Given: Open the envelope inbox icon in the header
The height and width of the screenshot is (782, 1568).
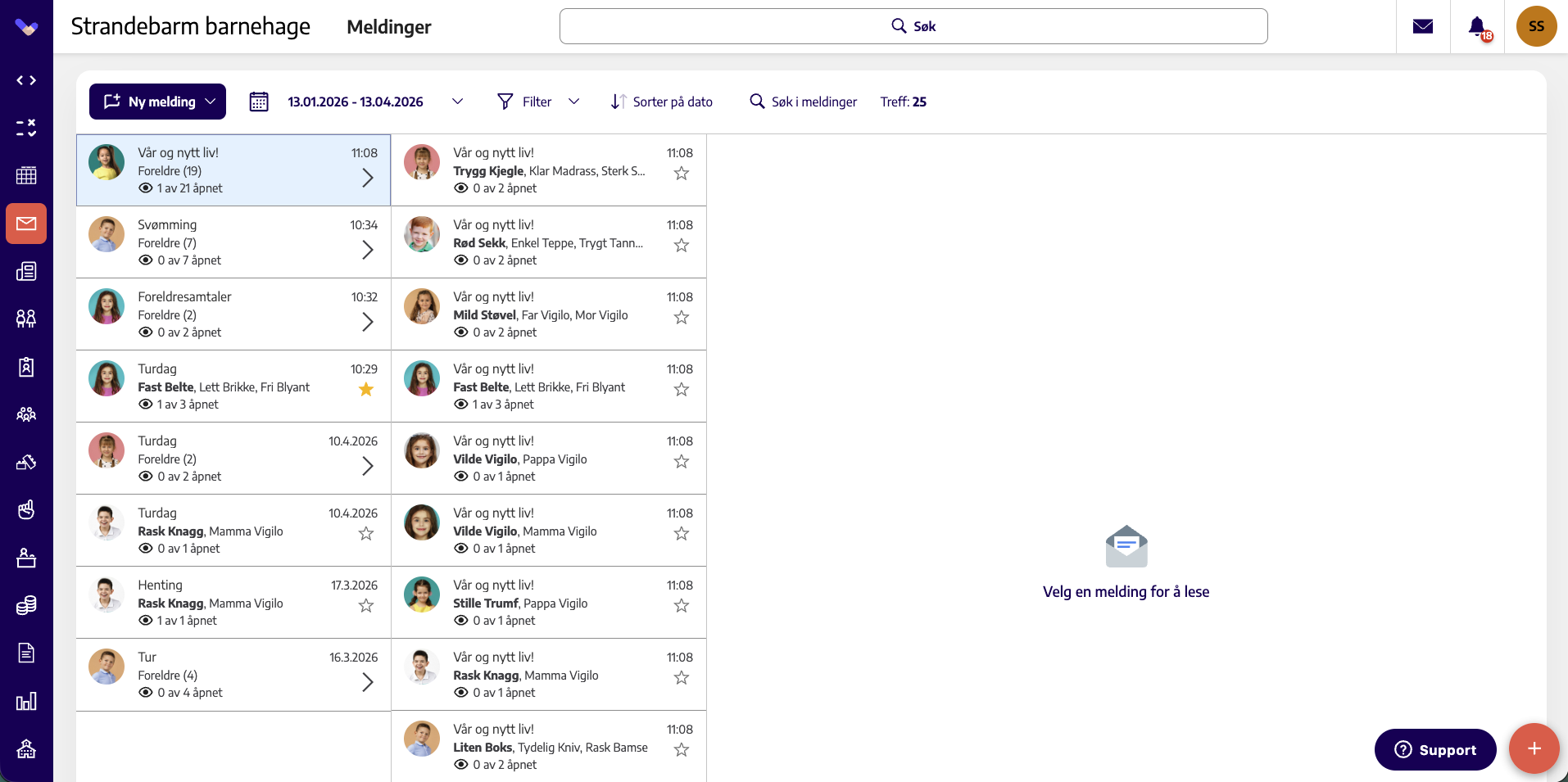Looking at the screenshot, I should [1423, 26].
